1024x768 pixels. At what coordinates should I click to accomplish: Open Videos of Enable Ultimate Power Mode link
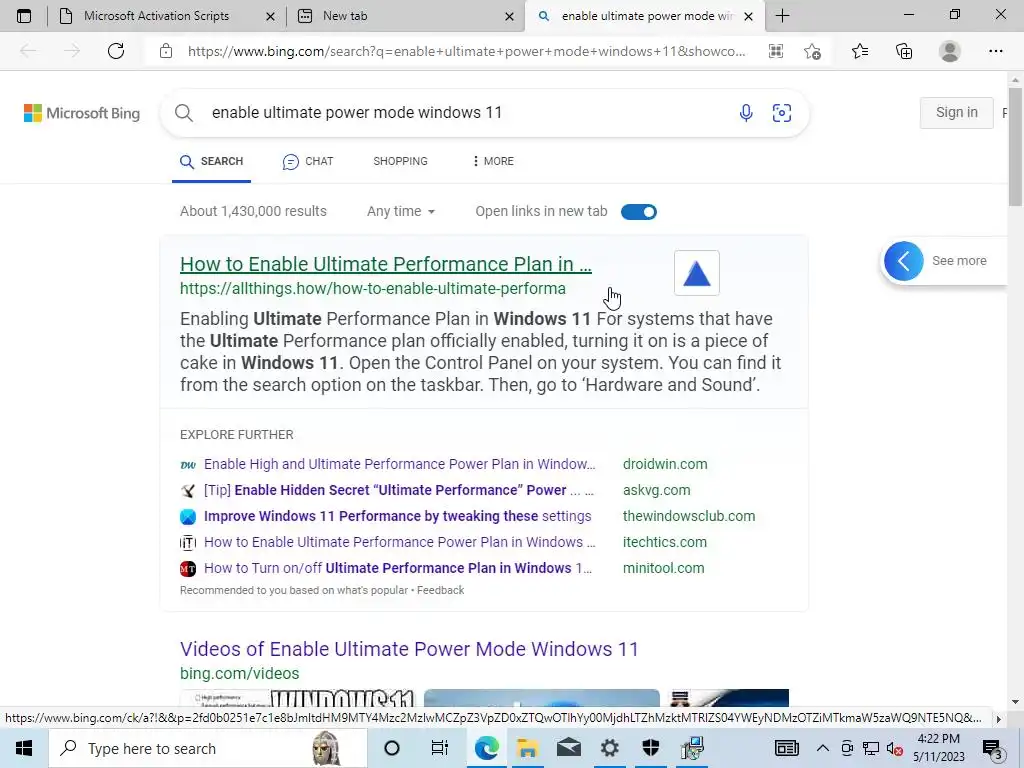point(409,649)
